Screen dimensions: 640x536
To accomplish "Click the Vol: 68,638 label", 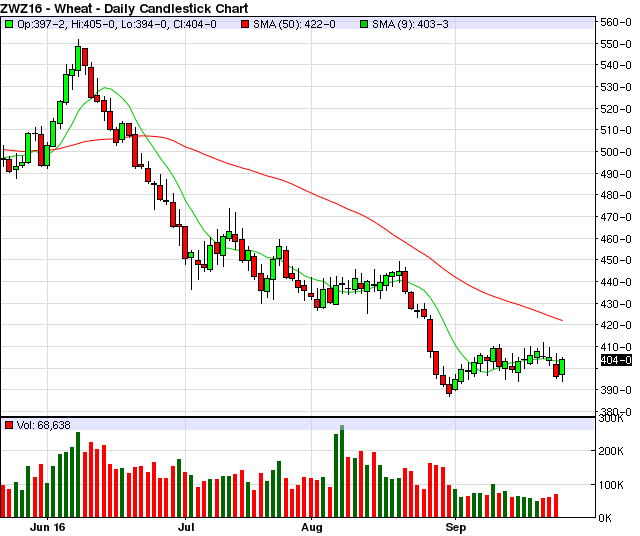I will (x=43, y=425).
